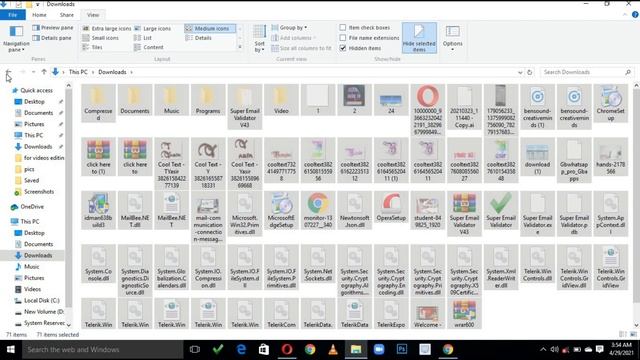Open the File tab
Viewport: 640px width, 360px height.
point(13,15)
